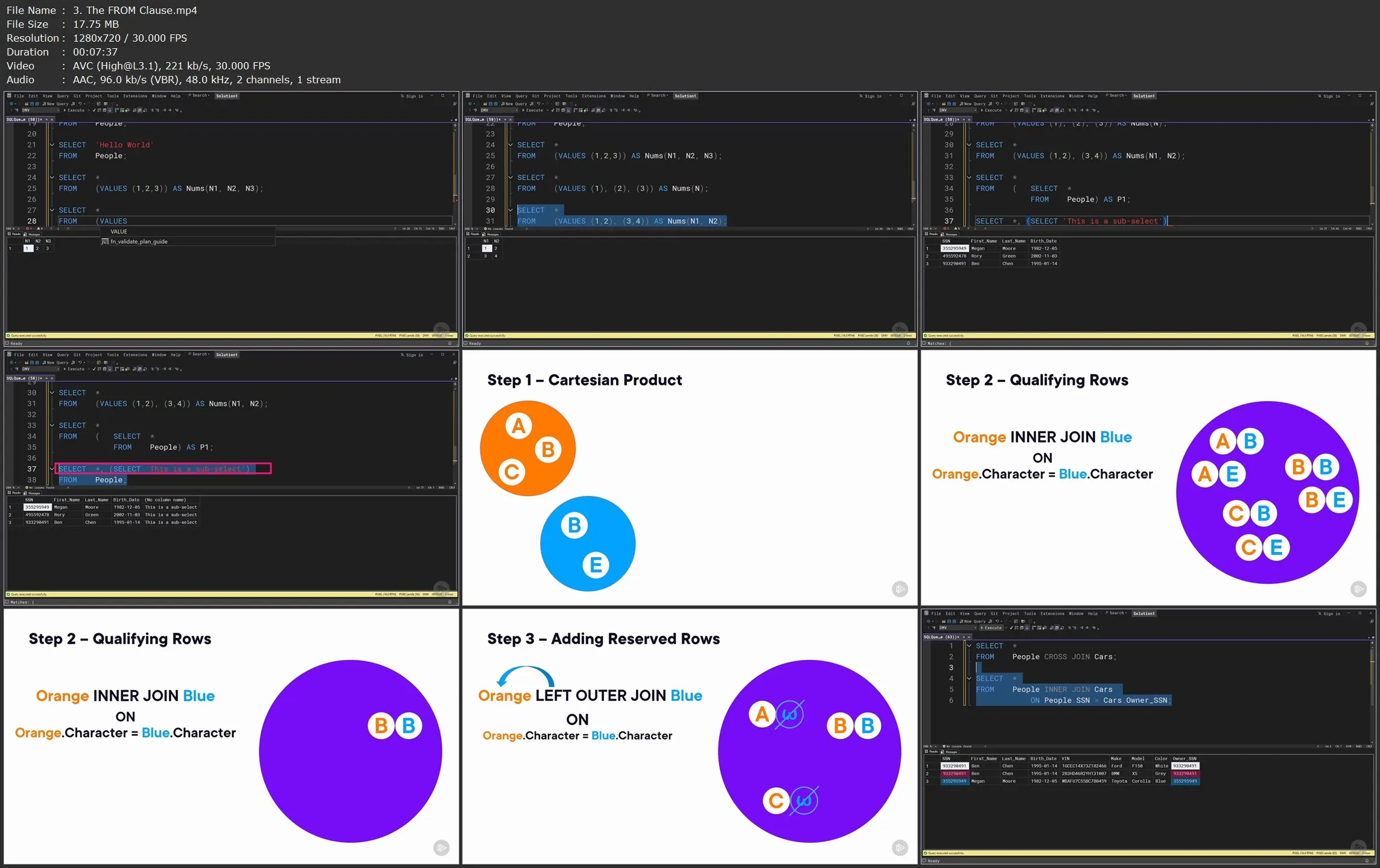Click Search magnifier in Hello World window

tap(189, 95)
